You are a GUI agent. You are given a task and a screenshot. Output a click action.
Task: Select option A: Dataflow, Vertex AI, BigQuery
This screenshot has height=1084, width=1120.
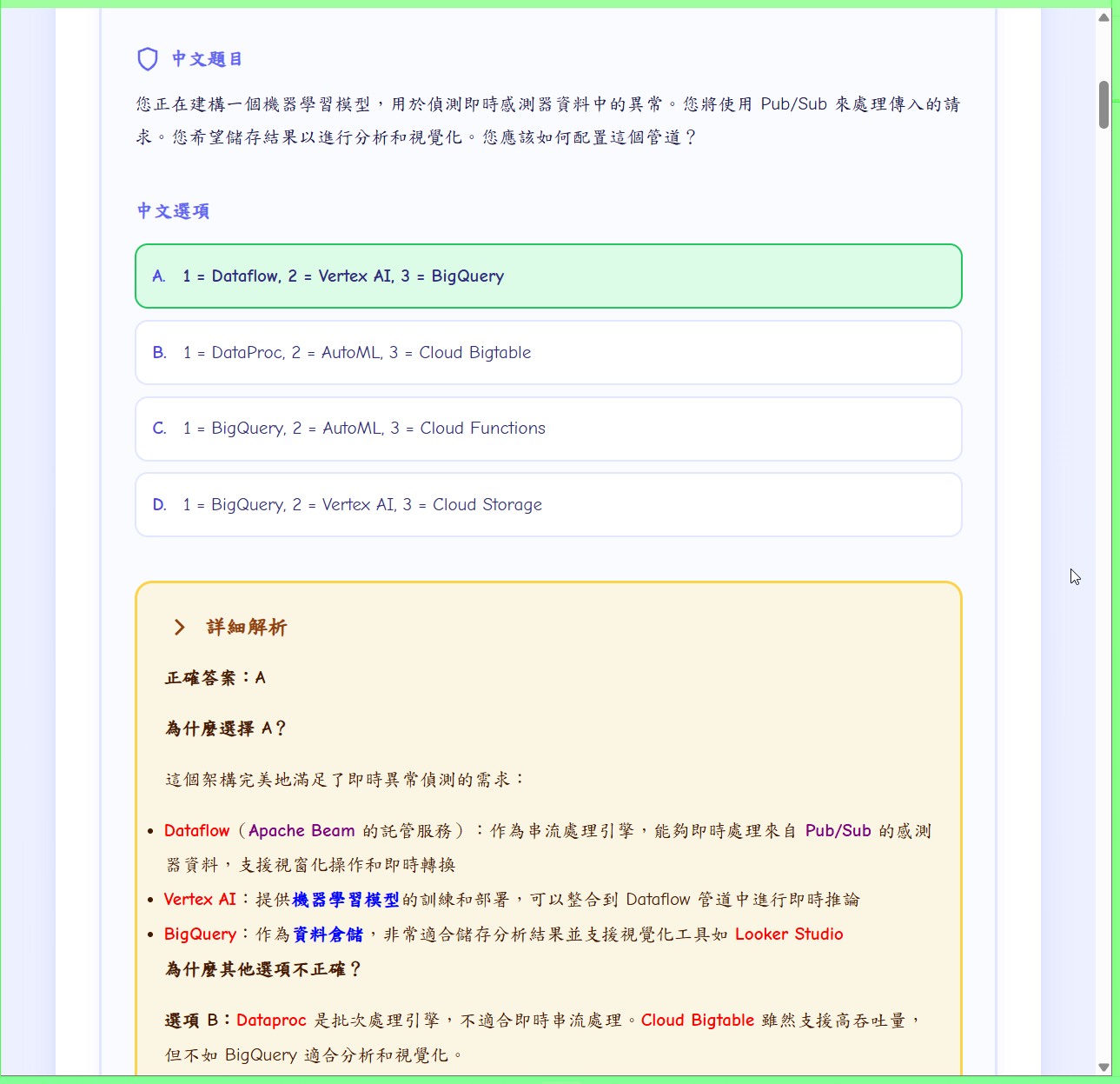(548, 276)
